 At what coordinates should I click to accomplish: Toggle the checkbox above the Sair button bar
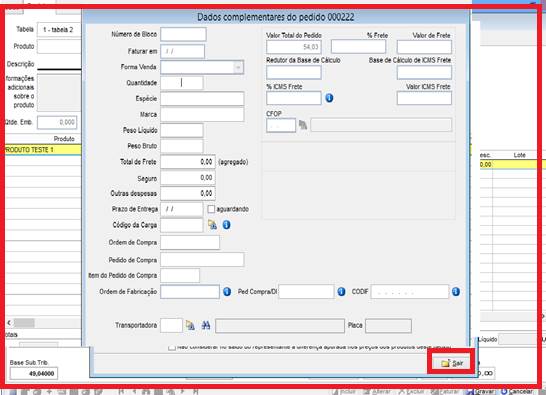[172, 348]
